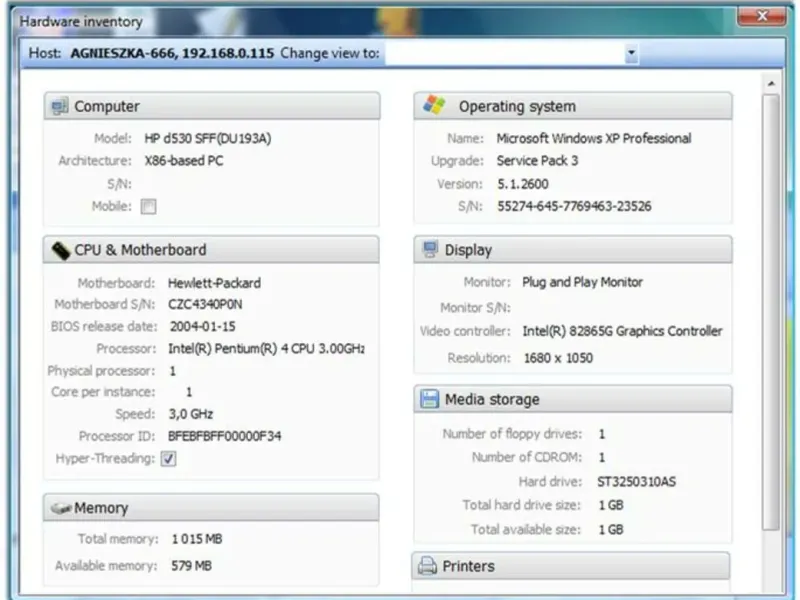Click the Display monitor icon
This screenshot has width=800, height=600.
[430, 249]
